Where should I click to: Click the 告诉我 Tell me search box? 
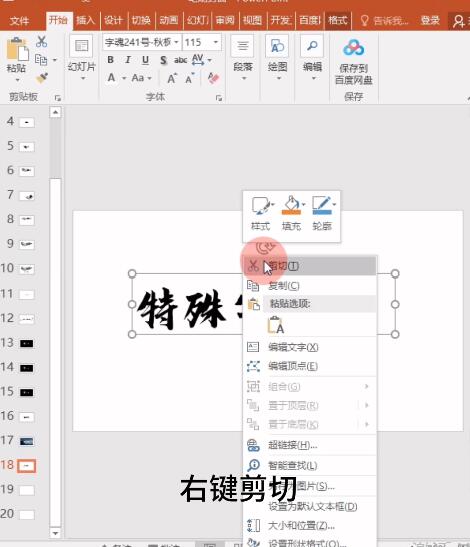pos(385,21)
